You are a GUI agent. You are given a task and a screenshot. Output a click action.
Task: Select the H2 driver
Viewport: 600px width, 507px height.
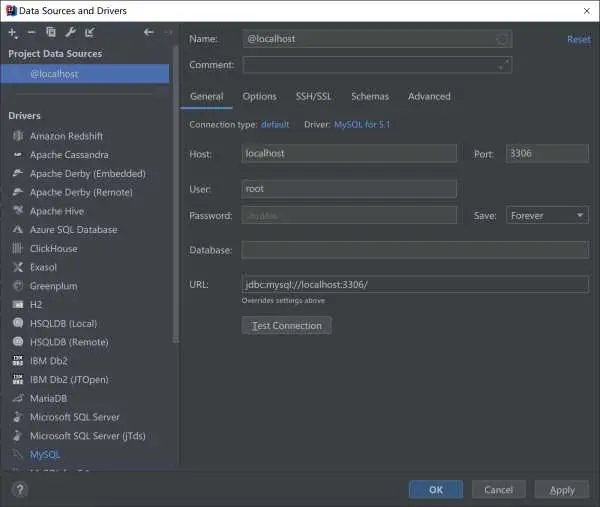point(36,305)
